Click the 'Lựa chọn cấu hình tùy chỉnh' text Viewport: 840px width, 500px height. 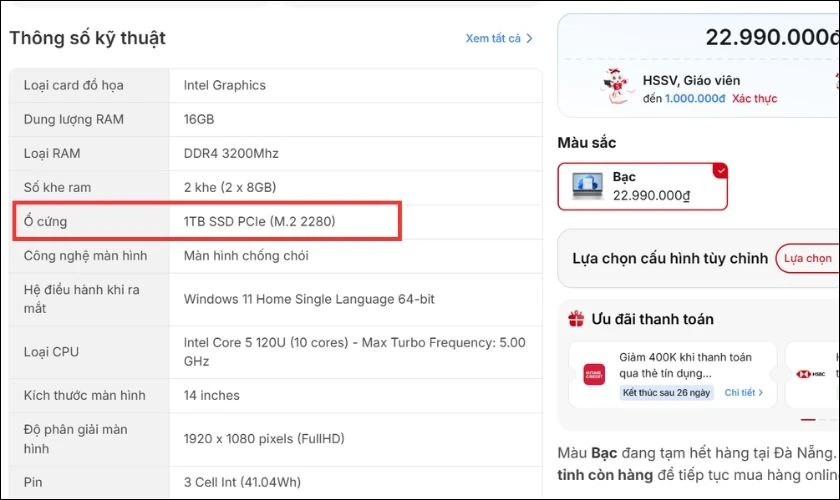pyautogui.click(x=670, y=258)
